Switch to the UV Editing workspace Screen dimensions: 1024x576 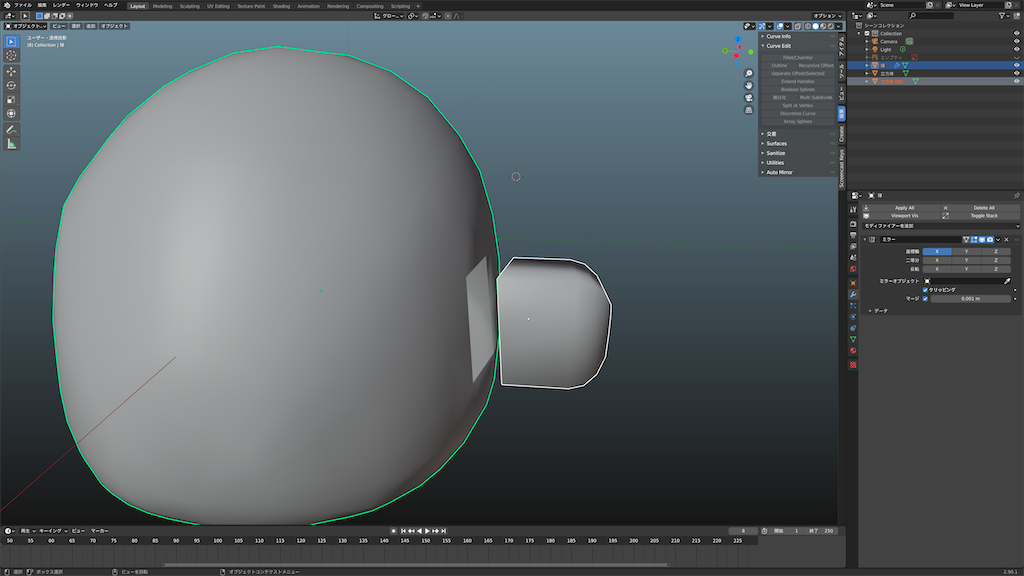pyautogui.click(x=218, y=6)
